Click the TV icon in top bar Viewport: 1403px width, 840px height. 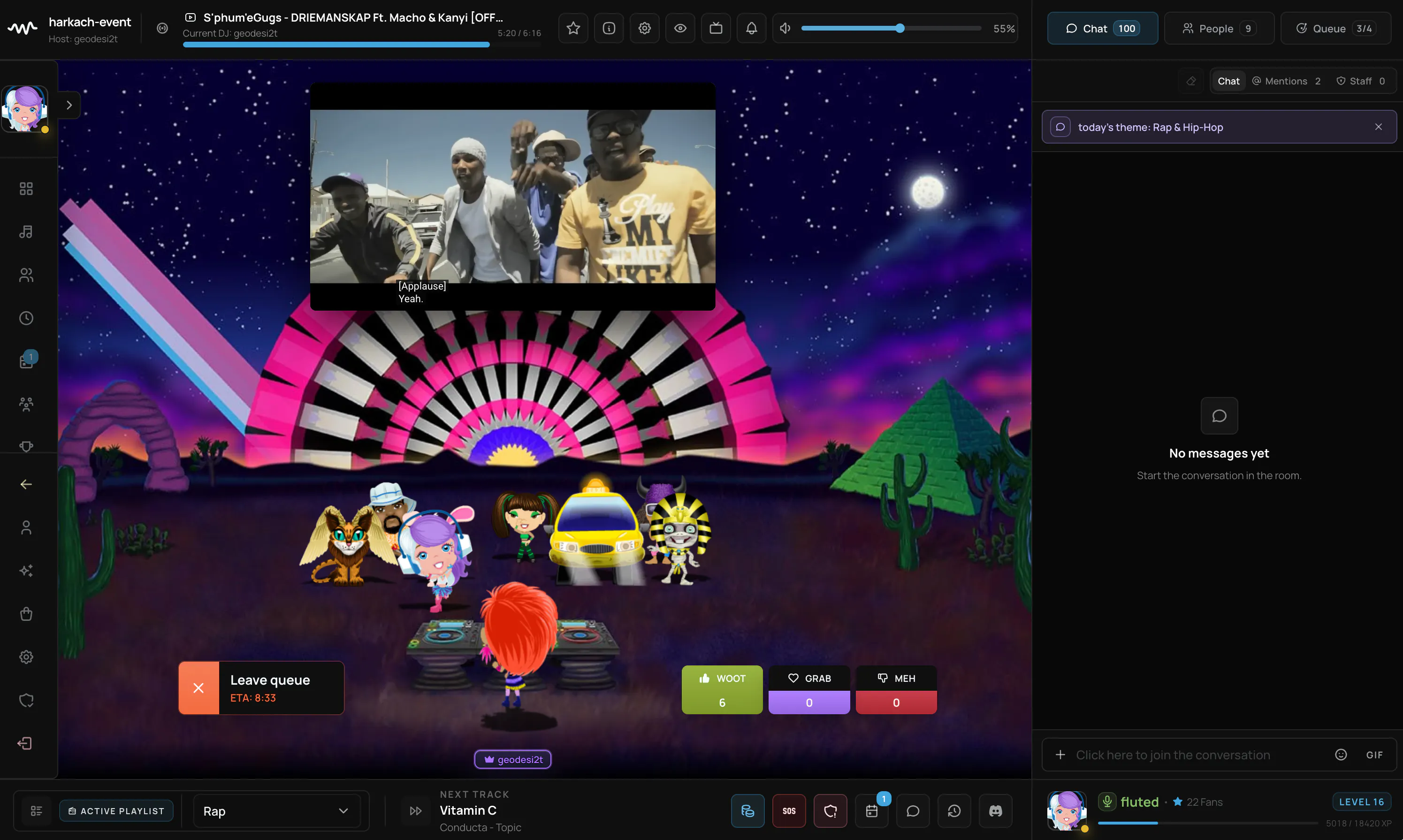(x=716, y=28)
